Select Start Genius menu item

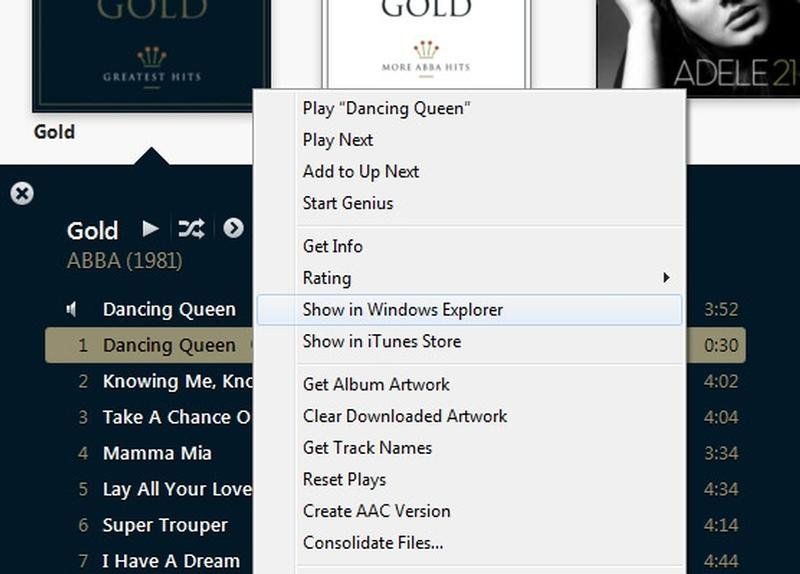point(469,203)
